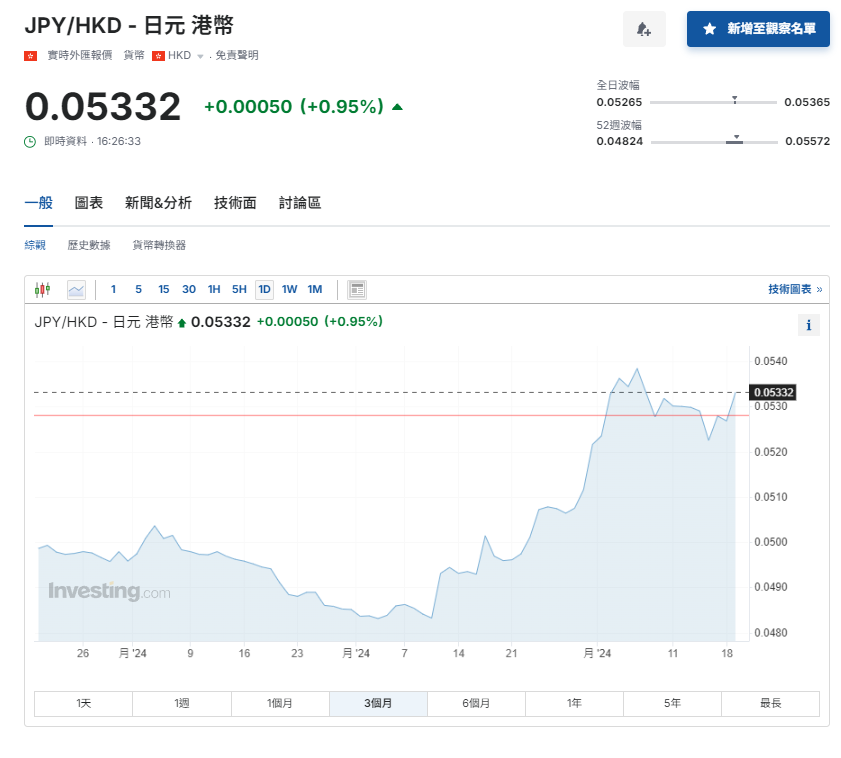Image resolution: width=841 pixels, height=758 pixels.
Task: Click the create alert bell icon
Action: pyautogui.click(x=643, y=29)
